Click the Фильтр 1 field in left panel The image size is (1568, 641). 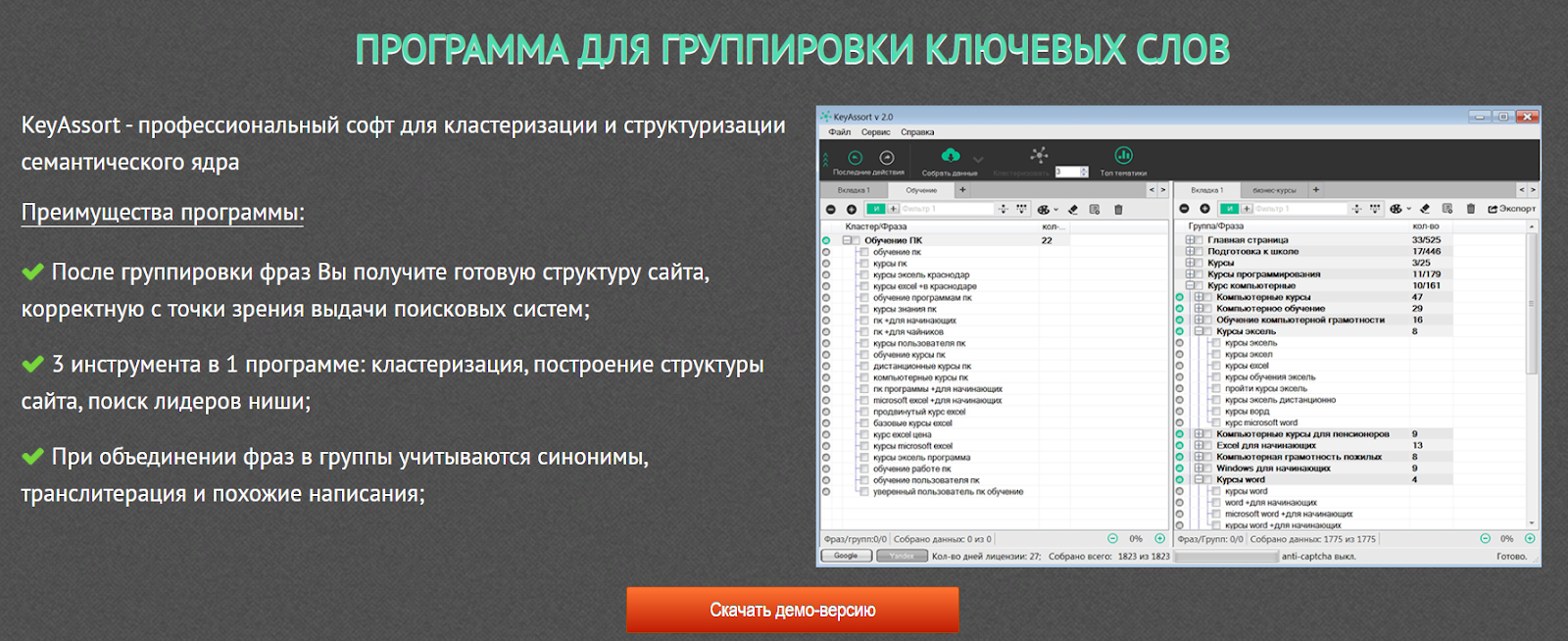(947, 210)
